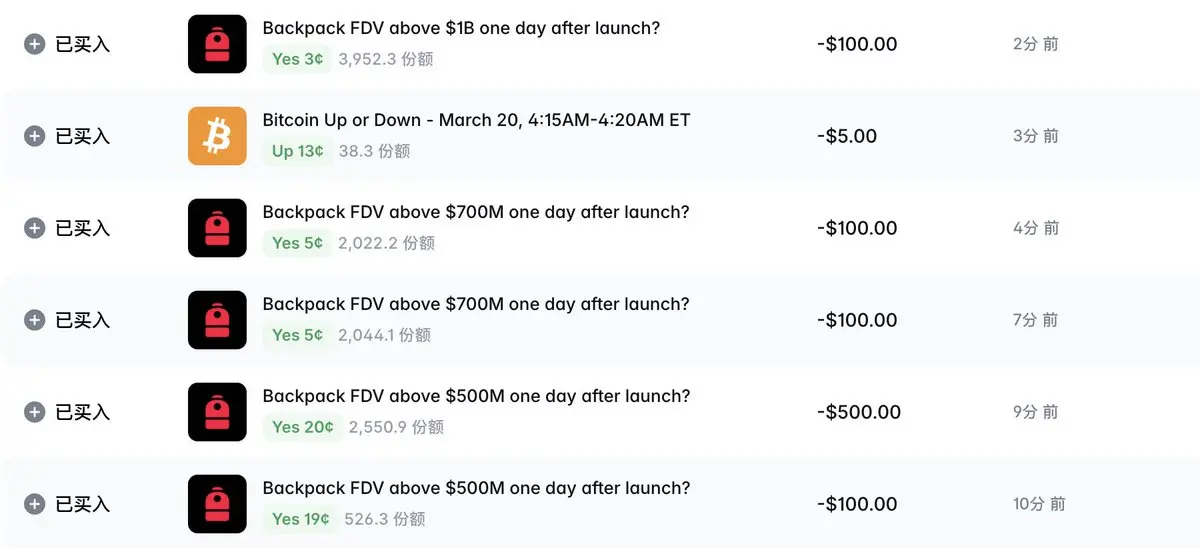Open the Bitcoin Up or Down market title
1200x548 pixels.
tap(476, 120)
